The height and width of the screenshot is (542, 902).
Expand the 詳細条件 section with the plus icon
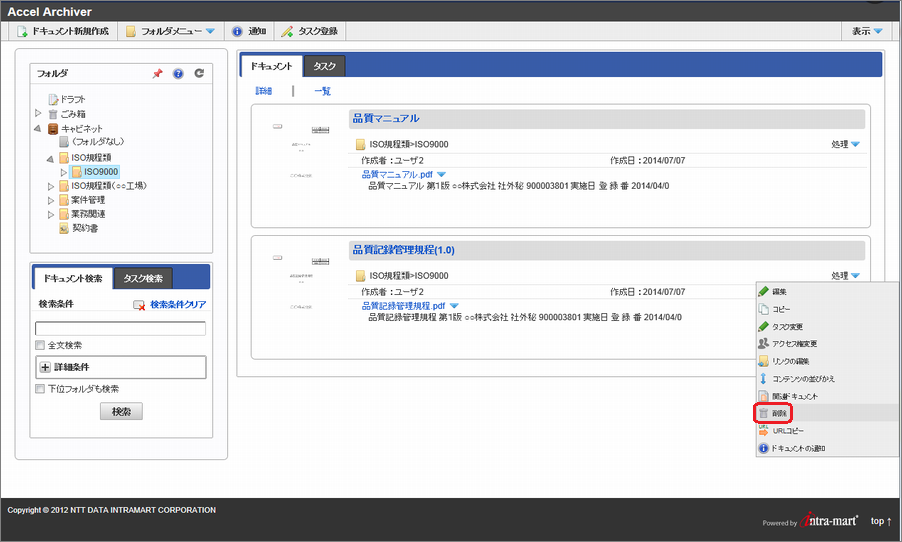point(45,368)
